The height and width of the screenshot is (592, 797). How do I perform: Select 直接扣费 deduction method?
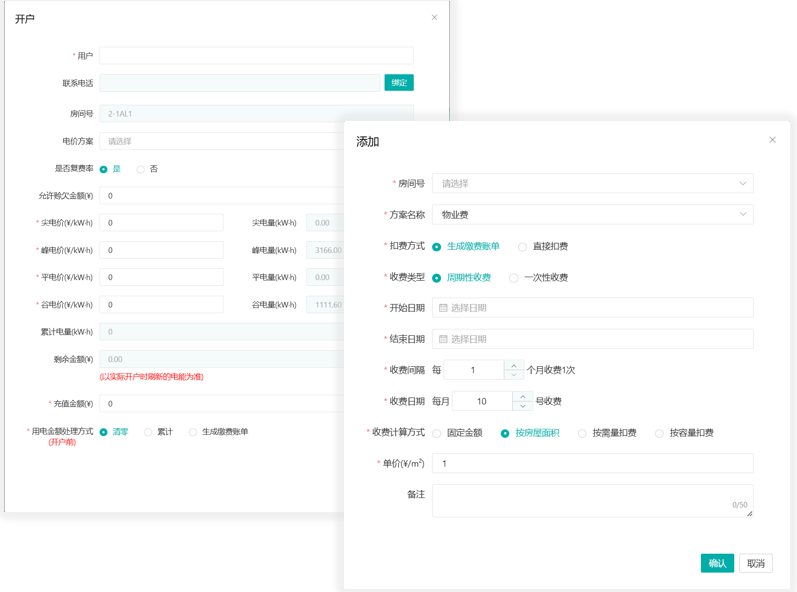pyautogui.click(x=522, y=246)
